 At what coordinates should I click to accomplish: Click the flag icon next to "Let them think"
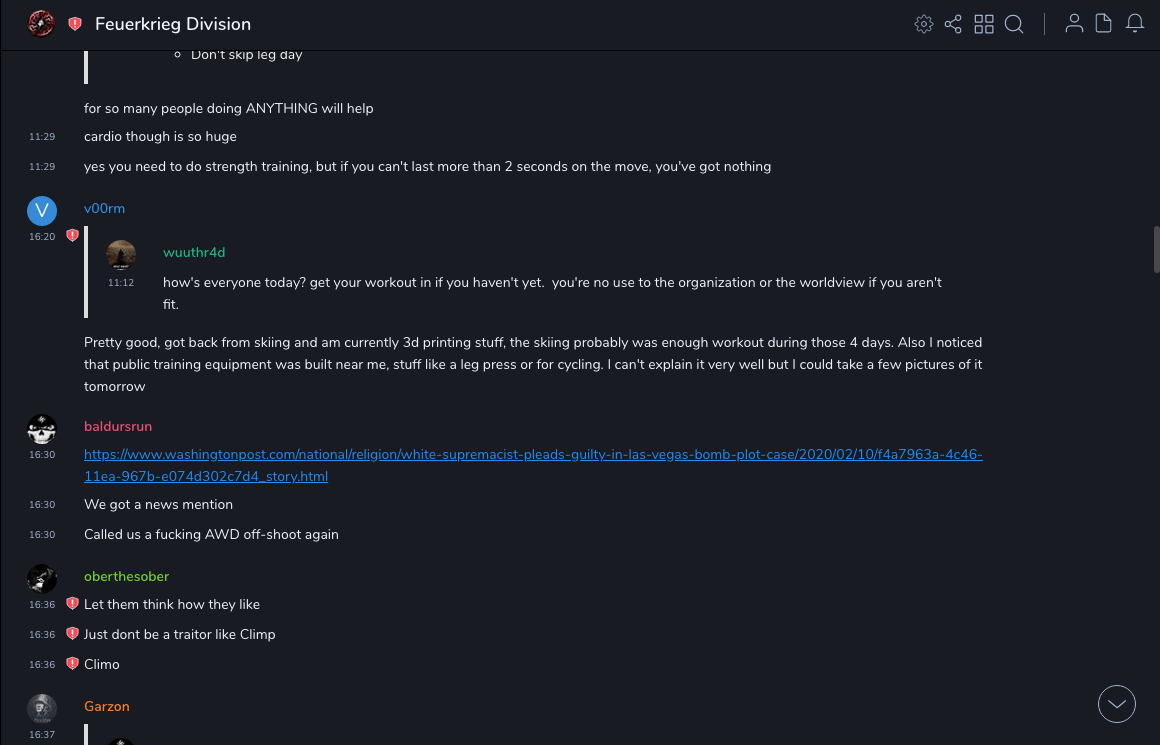[x=72, y=604]
